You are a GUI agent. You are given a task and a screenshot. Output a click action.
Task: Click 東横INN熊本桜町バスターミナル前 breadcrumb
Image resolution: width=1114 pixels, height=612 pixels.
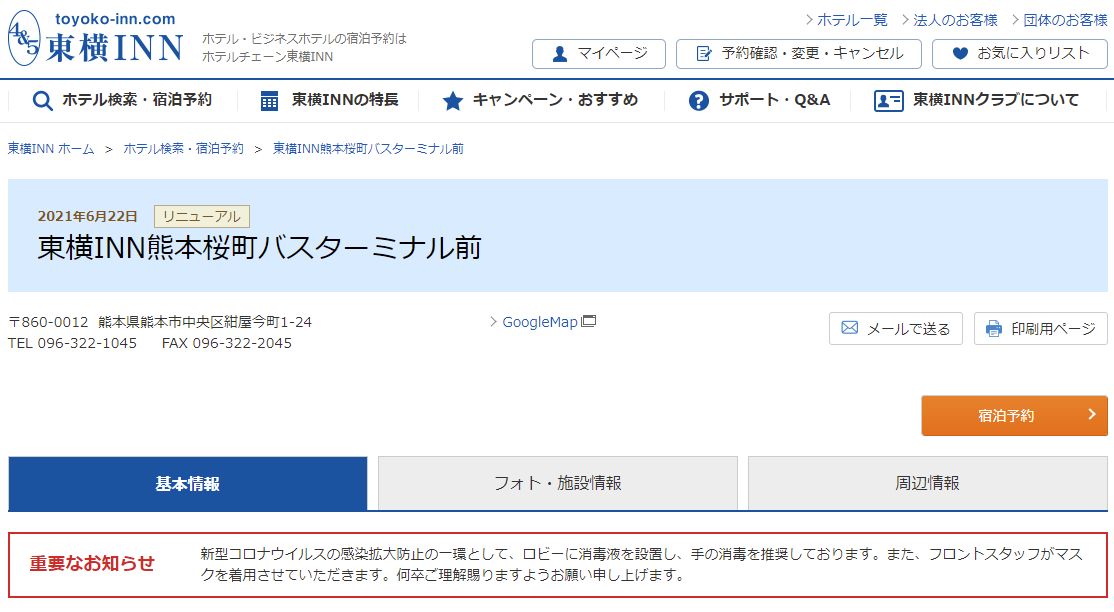click(368, 149)
